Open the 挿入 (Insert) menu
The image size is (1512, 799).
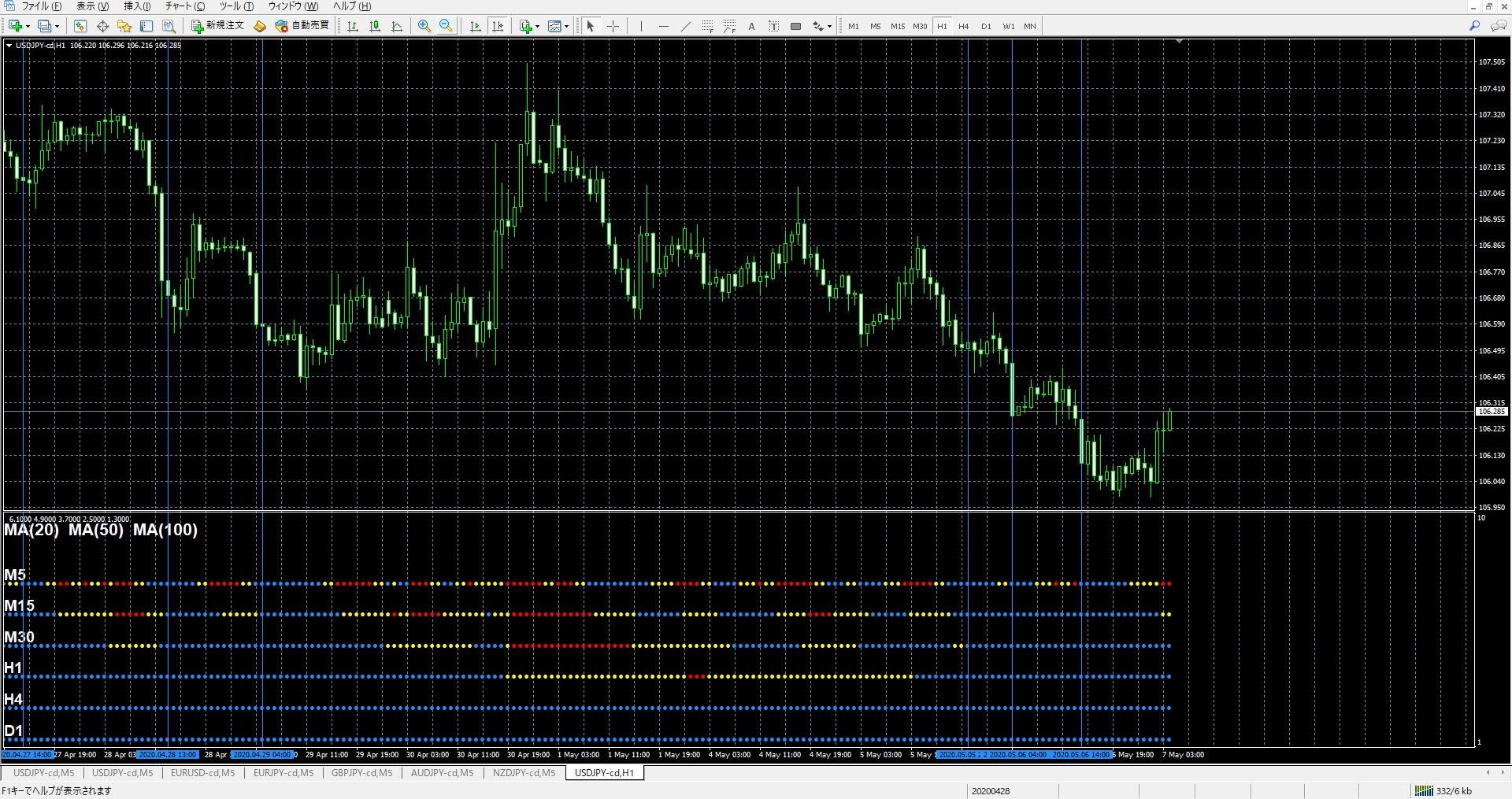(137, 6)
